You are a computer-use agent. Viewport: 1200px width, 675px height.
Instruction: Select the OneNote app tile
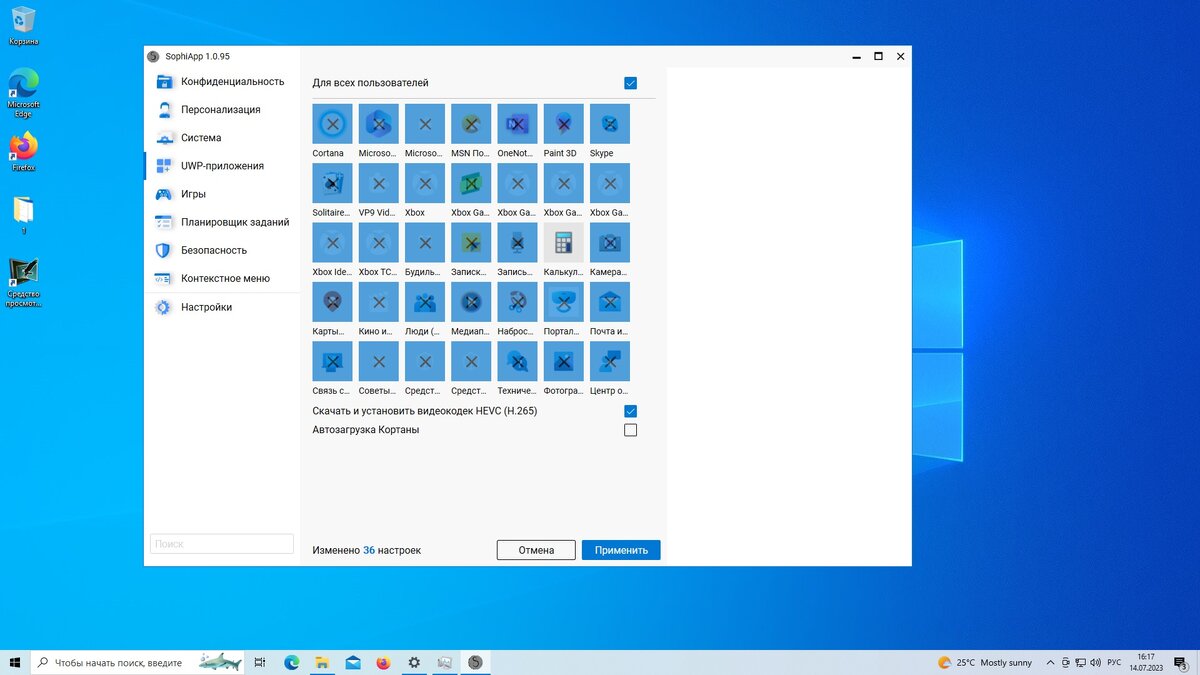pos(517,124)
